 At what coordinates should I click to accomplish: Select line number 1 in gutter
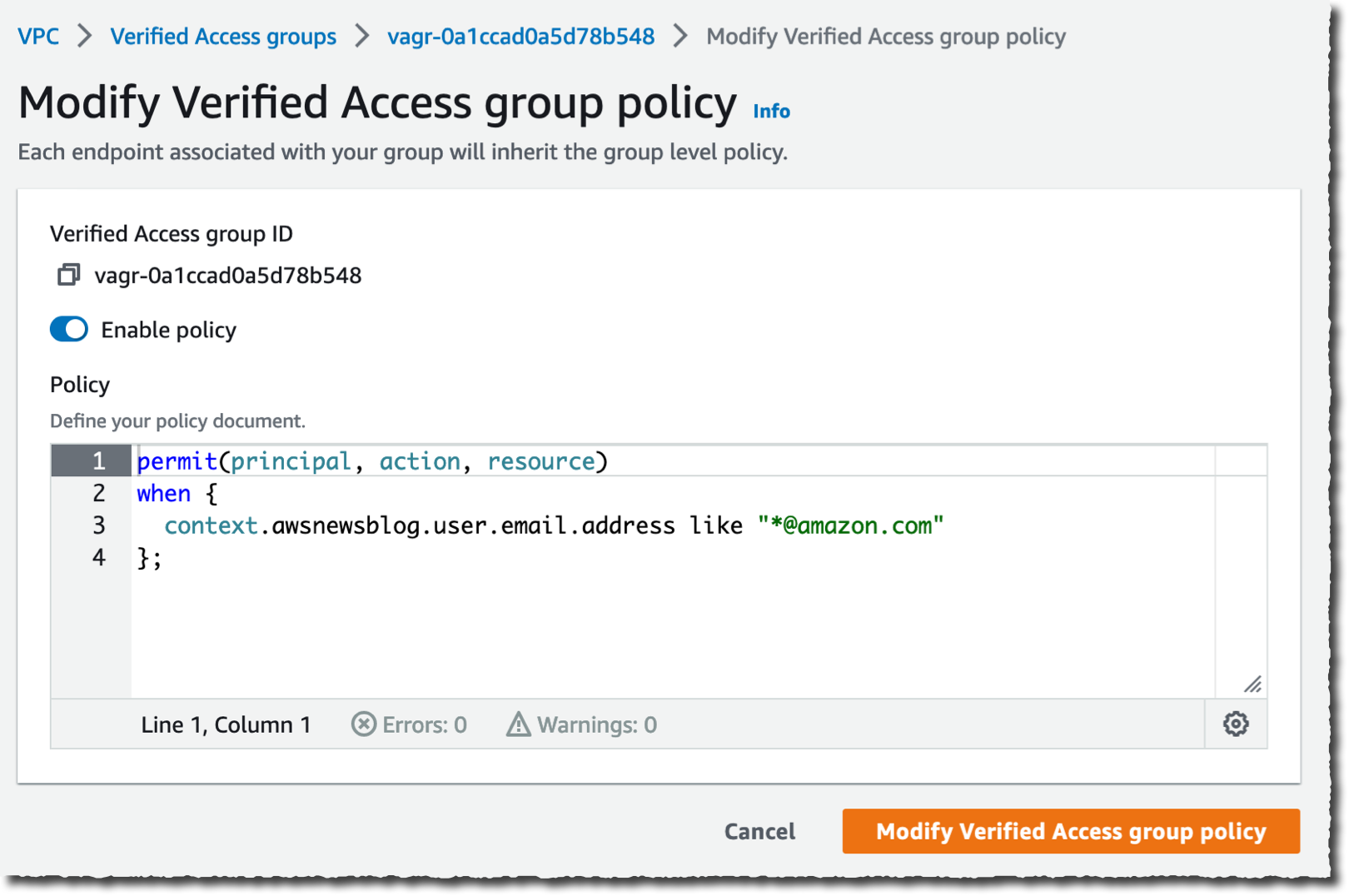[98, 460]
